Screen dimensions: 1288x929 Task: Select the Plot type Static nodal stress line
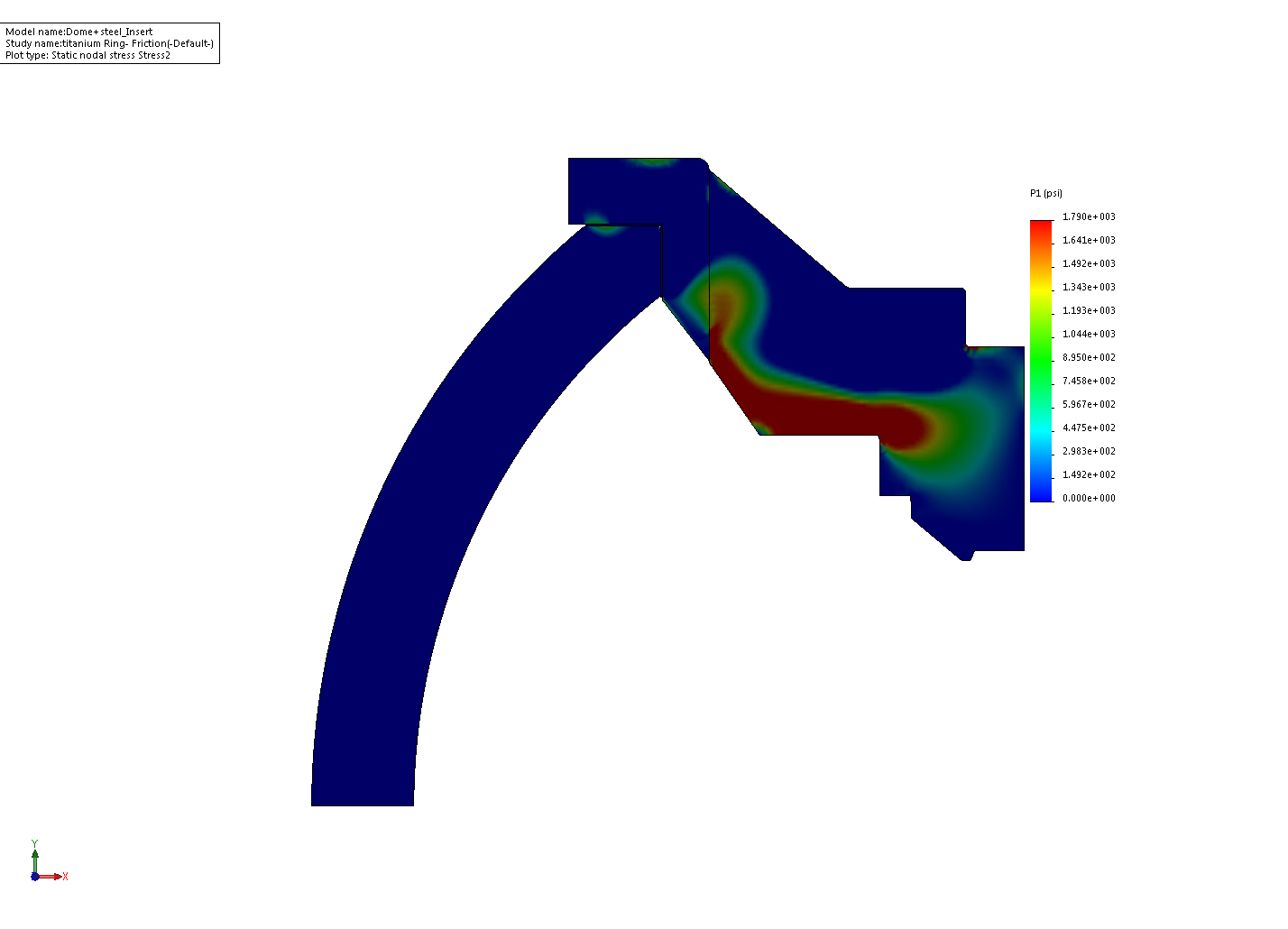[x=87, y=55]
